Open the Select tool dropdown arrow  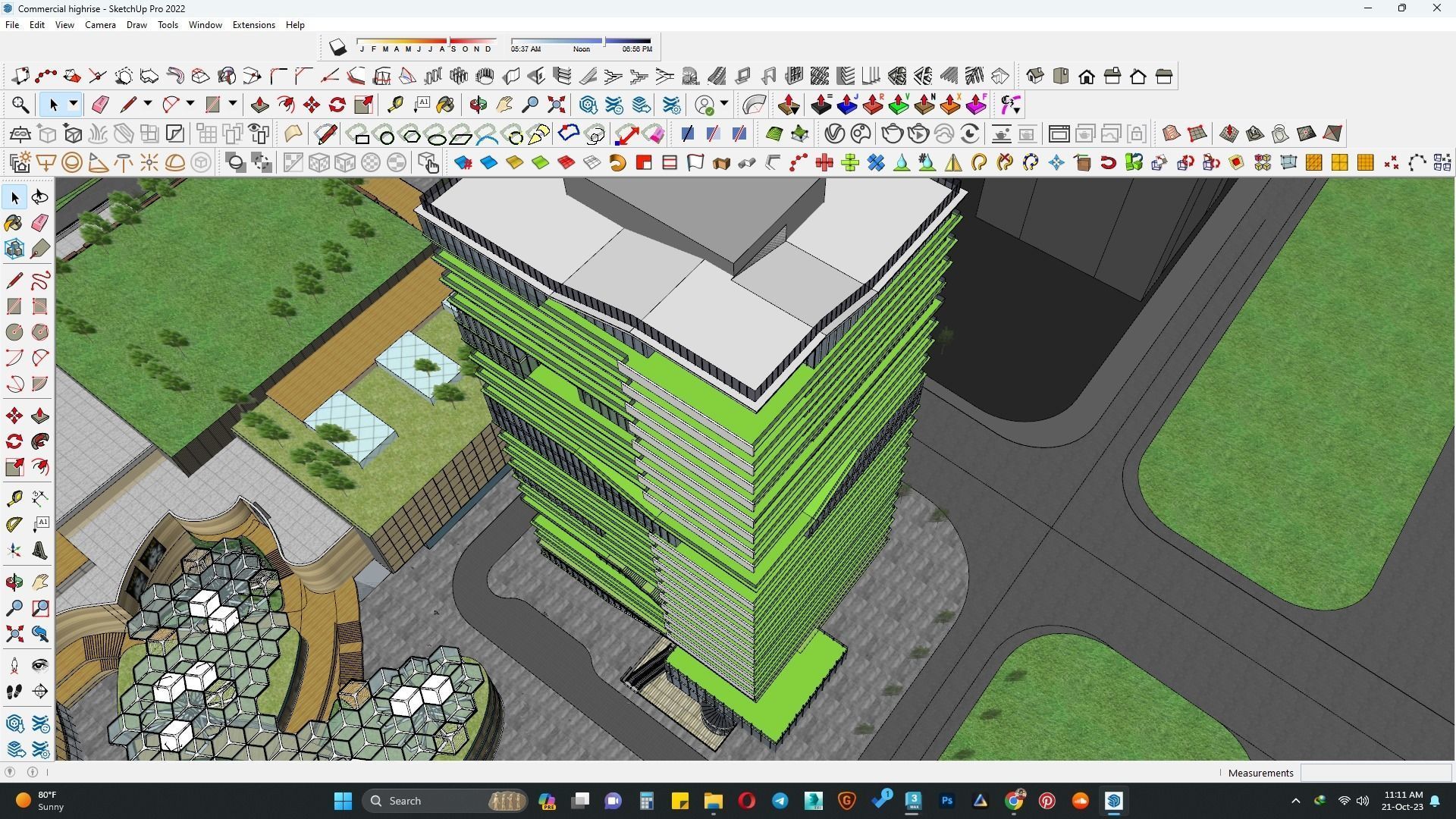[x=73, y=105]
